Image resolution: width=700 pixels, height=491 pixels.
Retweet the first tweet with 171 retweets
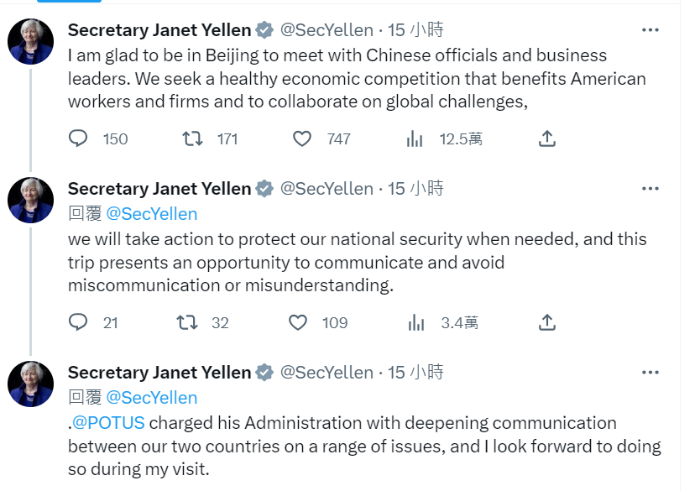pyautogui.click(x=193, y=139)
